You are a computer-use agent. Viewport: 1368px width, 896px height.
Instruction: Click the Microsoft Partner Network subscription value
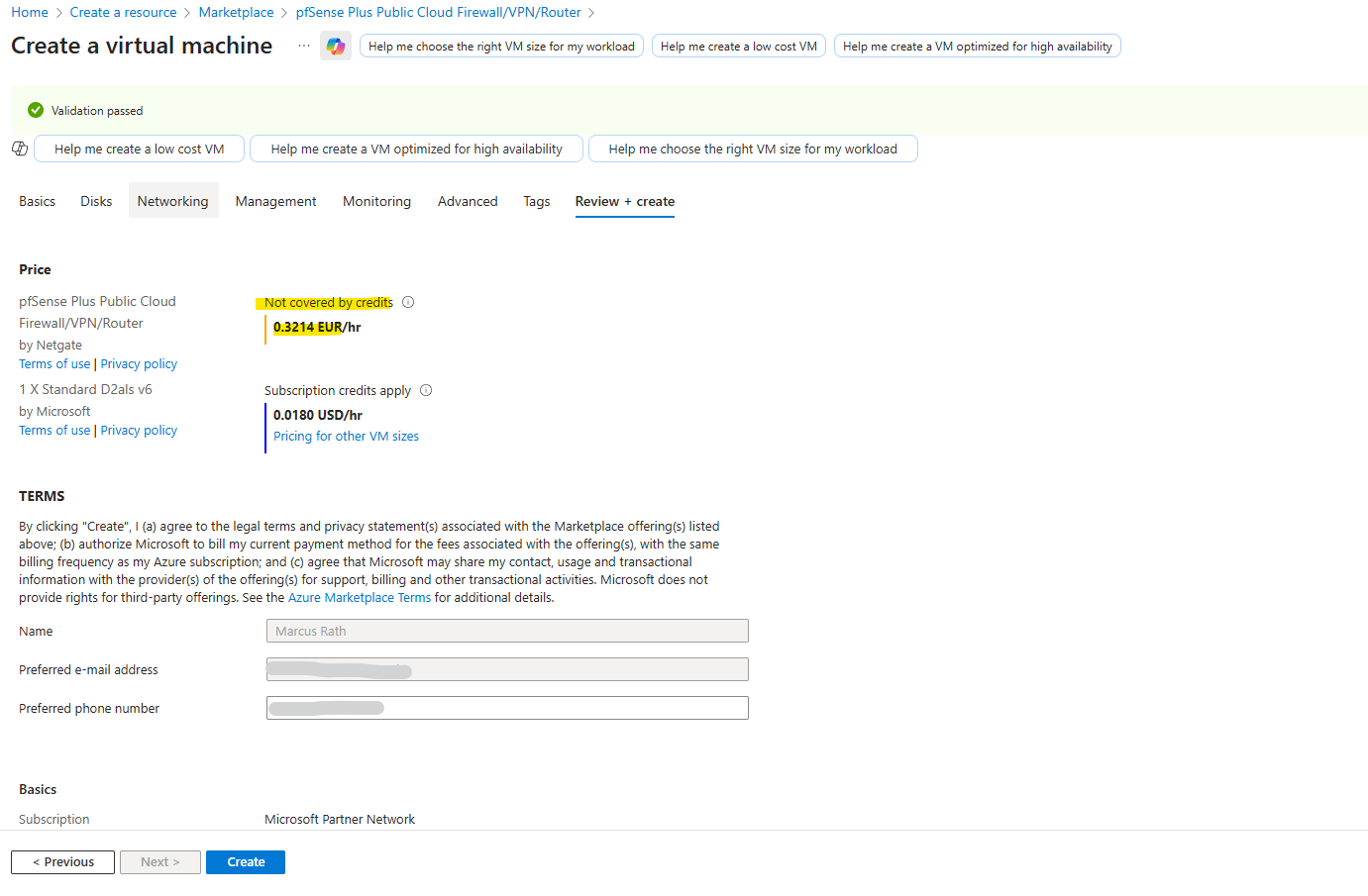(340, 819)
